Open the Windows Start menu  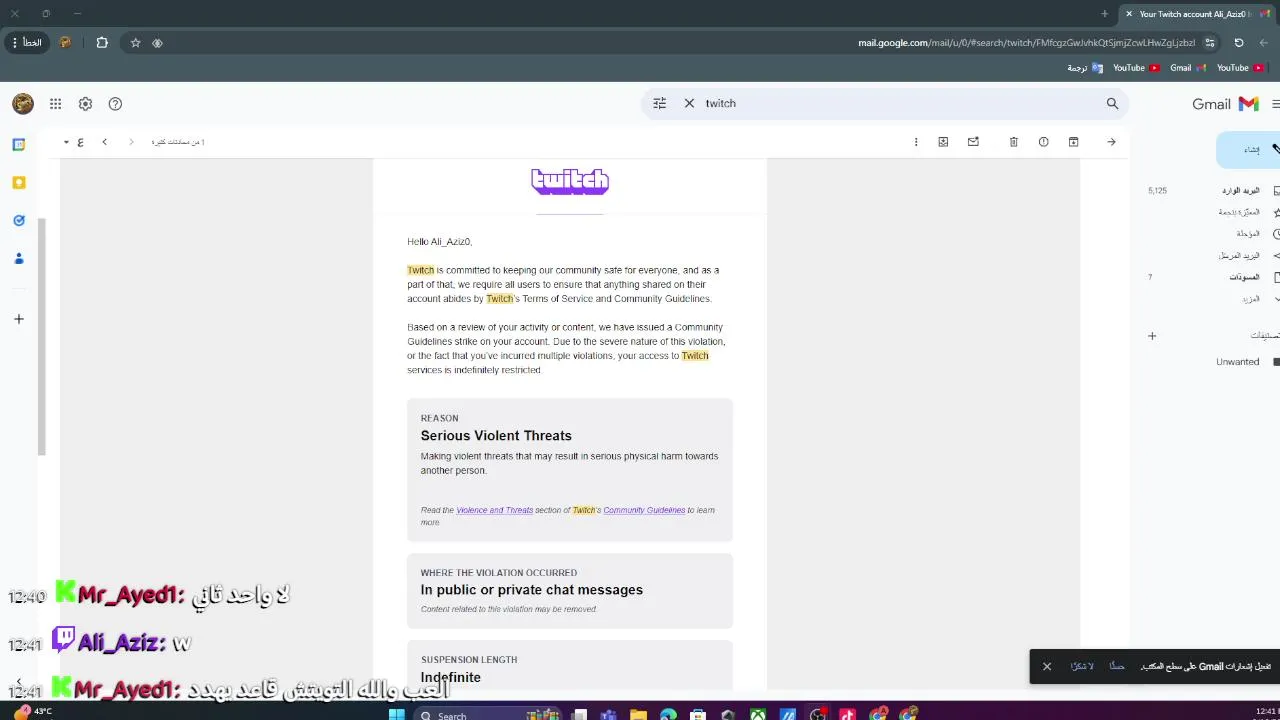[x=396, y=715]
